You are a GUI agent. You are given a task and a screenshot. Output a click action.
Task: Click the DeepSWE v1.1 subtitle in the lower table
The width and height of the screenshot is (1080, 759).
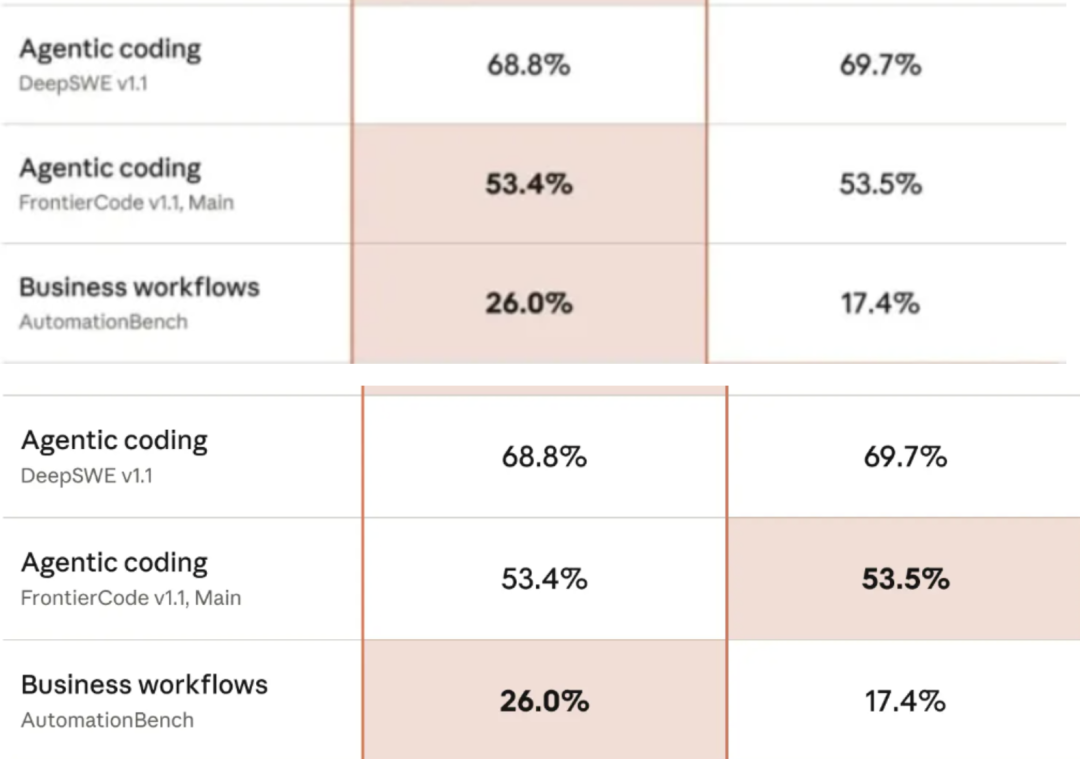coord(87,476)
